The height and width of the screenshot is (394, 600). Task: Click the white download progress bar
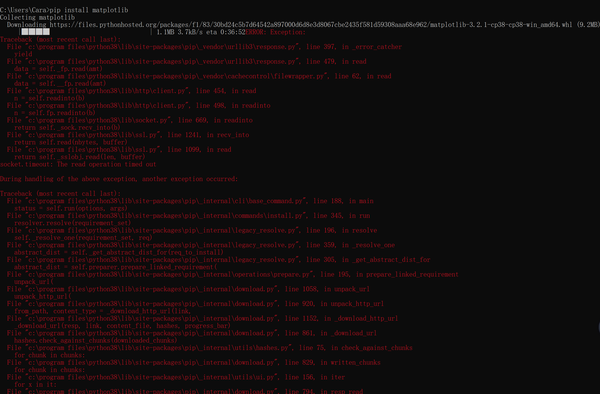(36, 32)
